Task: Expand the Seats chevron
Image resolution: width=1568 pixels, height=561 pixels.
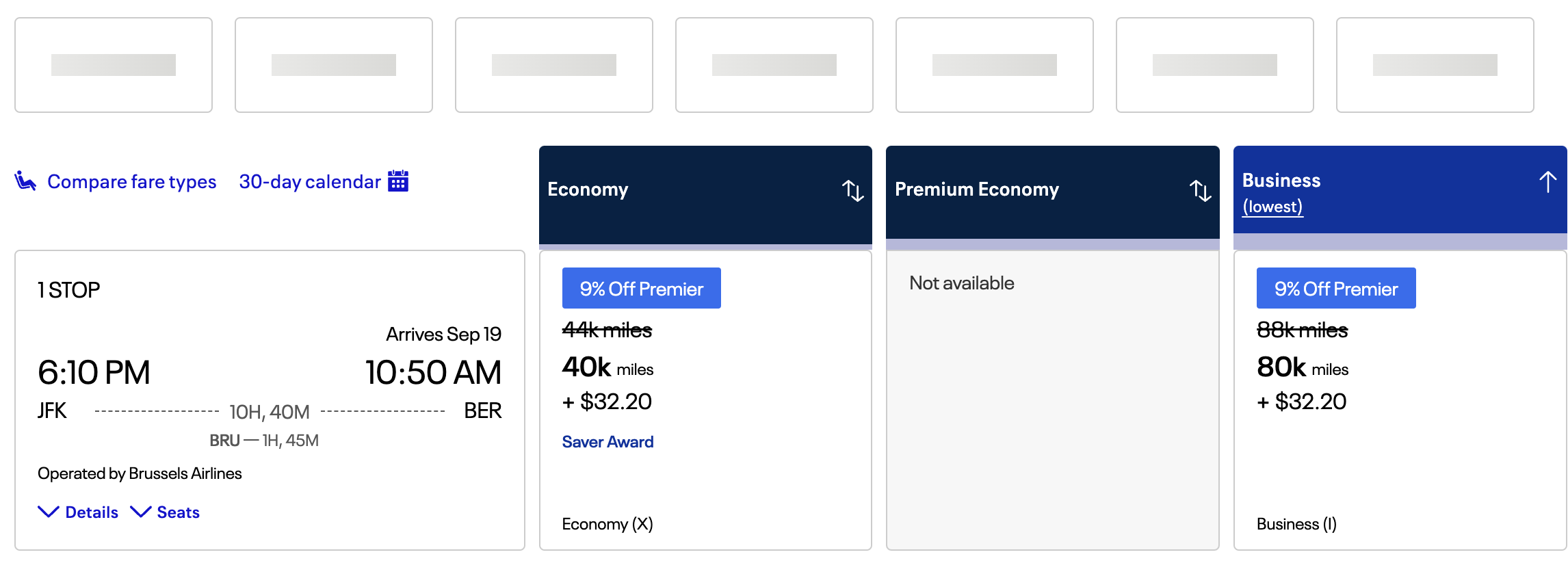Action: [140, 512]
